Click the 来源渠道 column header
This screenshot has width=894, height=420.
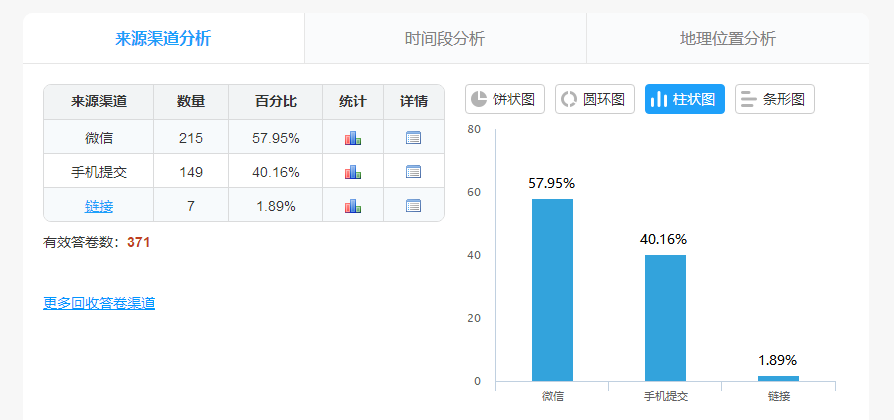click(99, 102)
